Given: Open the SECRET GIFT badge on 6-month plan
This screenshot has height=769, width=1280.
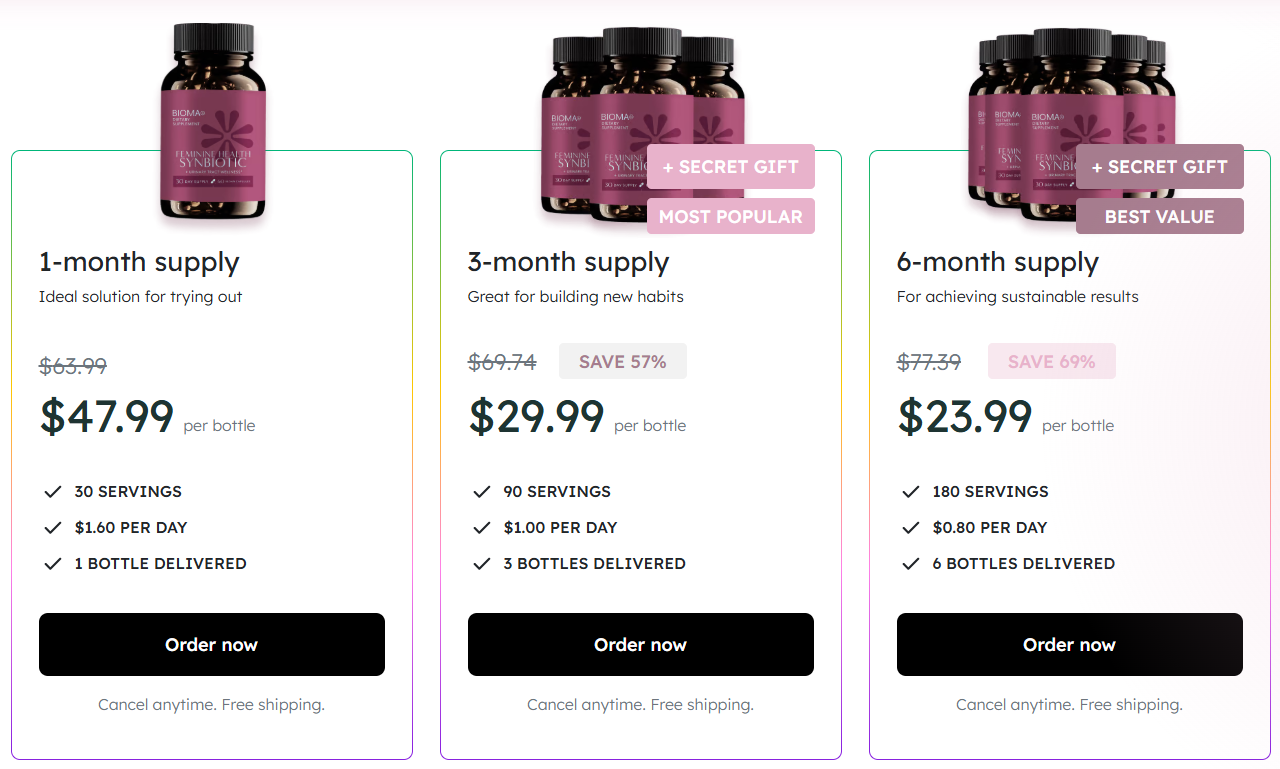Looking at the screenshot, I should pos(1159,166).
